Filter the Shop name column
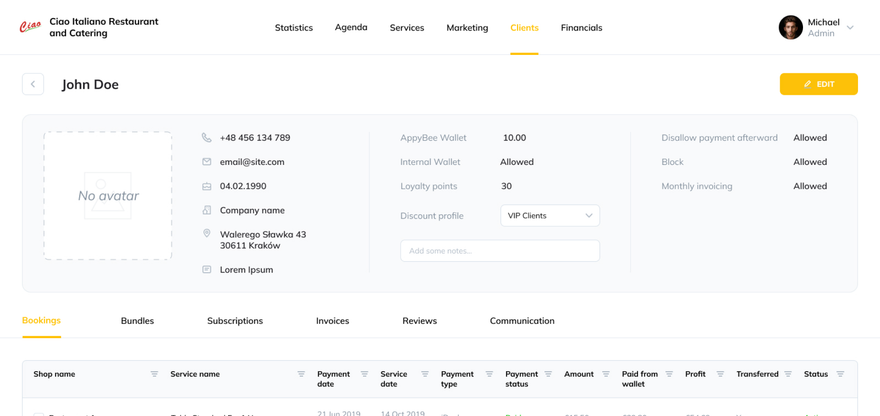Image resolution: width=880 pixels, height=416 pixels. pyautogui.click(x=154, y=374)
